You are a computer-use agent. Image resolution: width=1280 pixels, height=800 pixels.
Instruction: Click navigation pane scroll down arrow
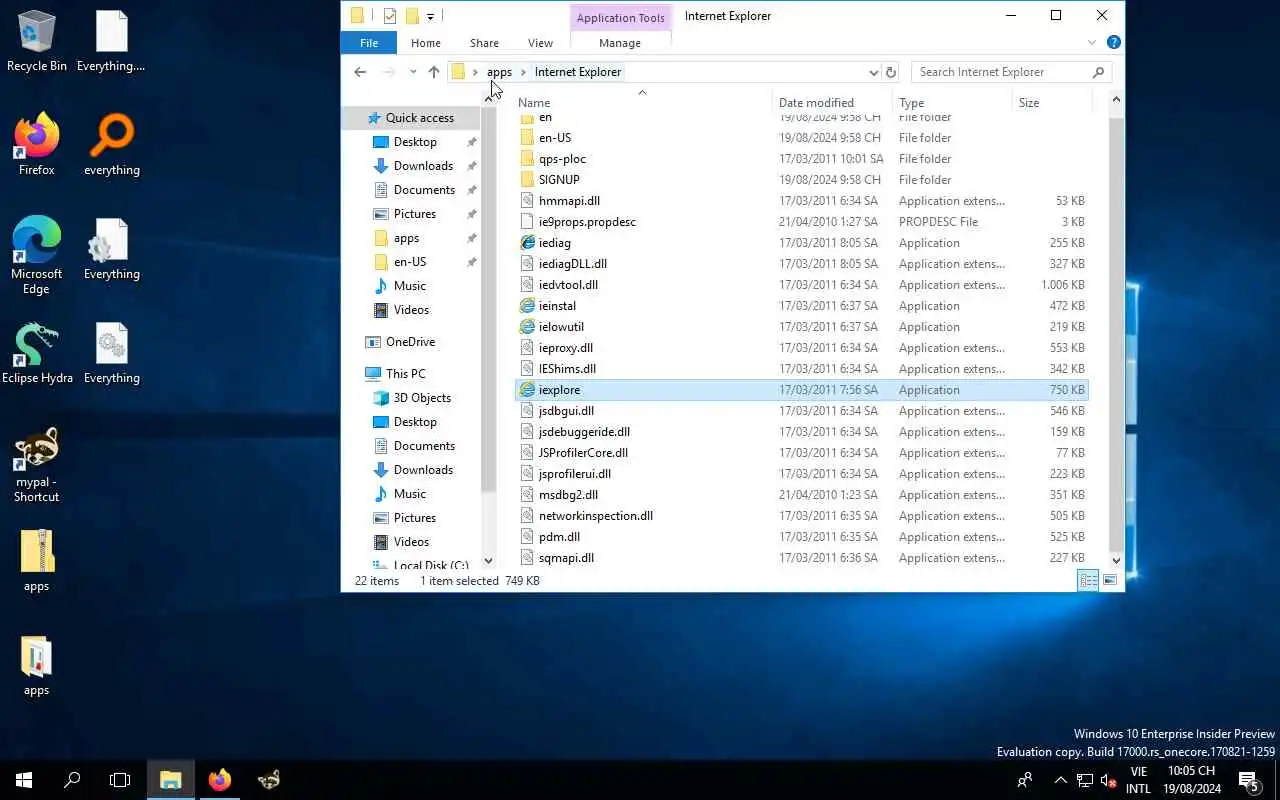point(488,561)
